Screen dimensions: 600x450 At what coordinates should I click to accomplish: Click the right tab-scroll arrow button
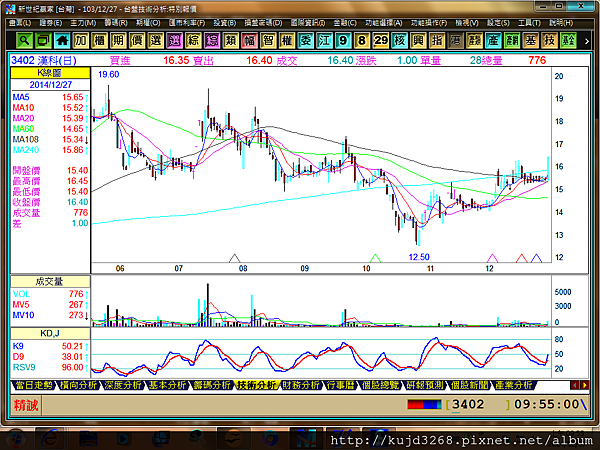point(584,385)
